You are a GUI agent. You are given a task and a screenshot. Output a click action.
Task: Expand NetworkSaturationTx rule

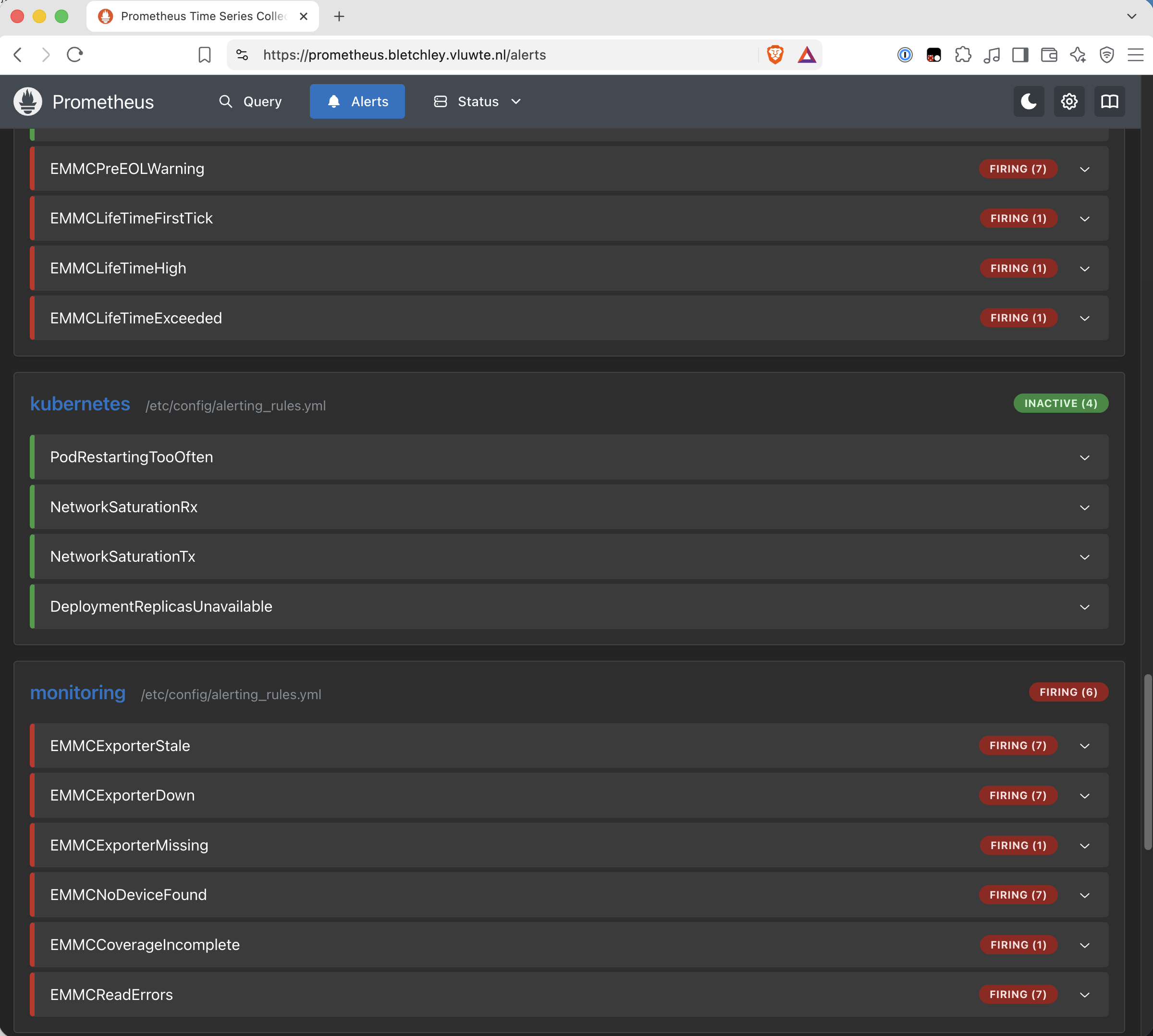(569, 557)
